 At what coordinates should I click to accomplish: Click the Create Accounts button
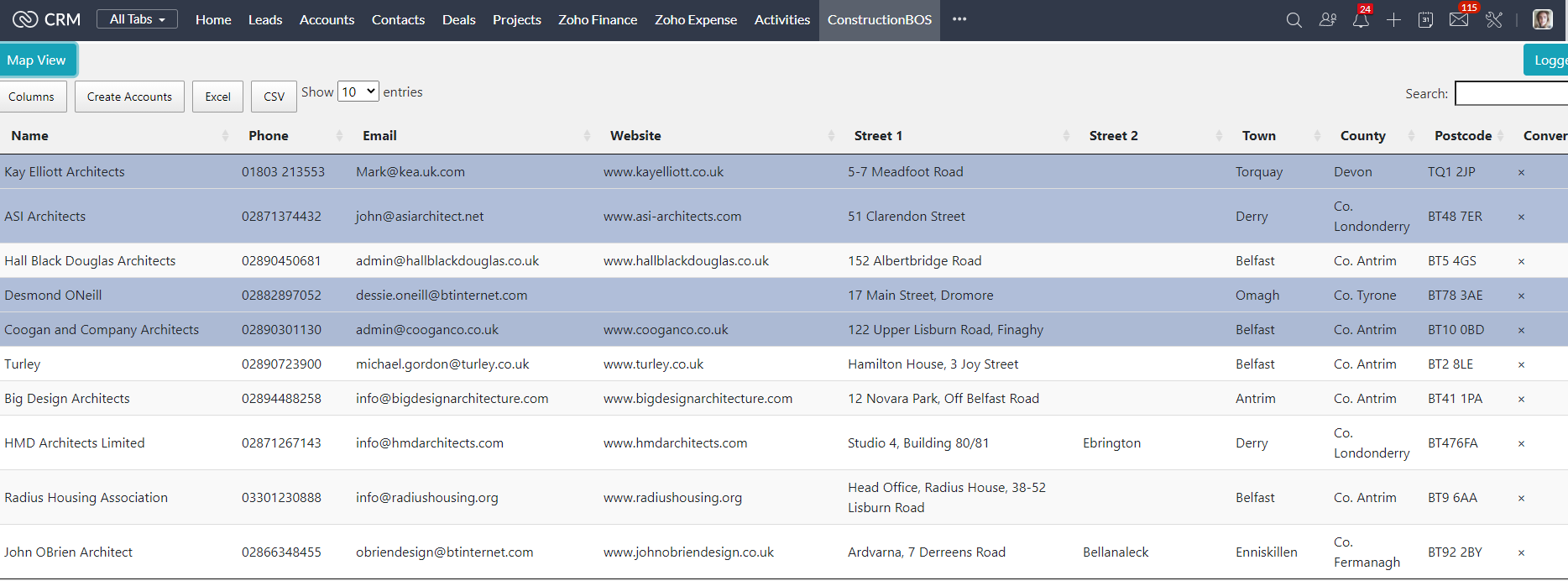tap(129, 97)
